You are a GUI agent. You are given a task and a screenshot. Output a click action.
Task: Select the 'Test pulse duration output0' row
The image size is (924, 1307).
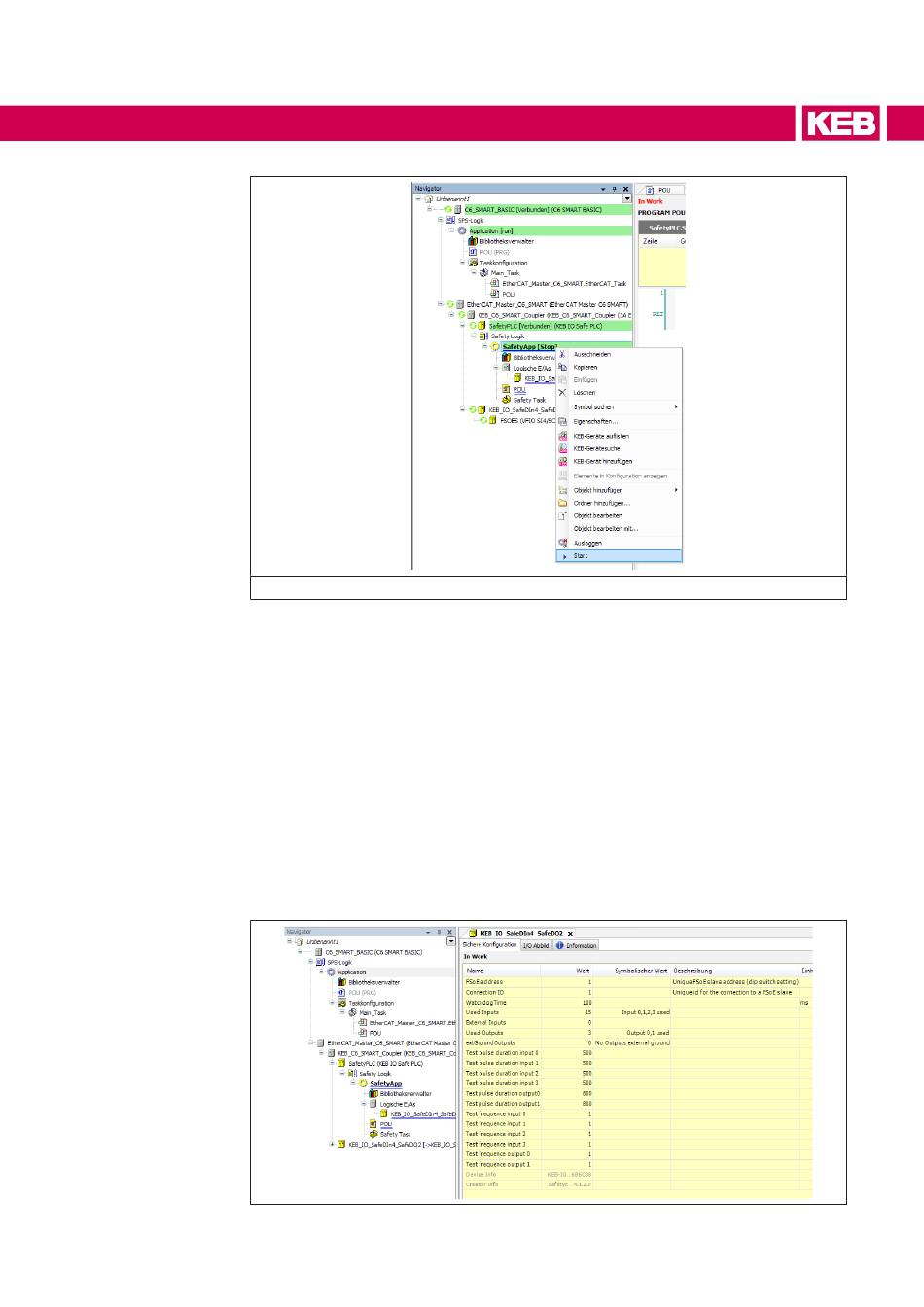click(x=637, y=1093)
